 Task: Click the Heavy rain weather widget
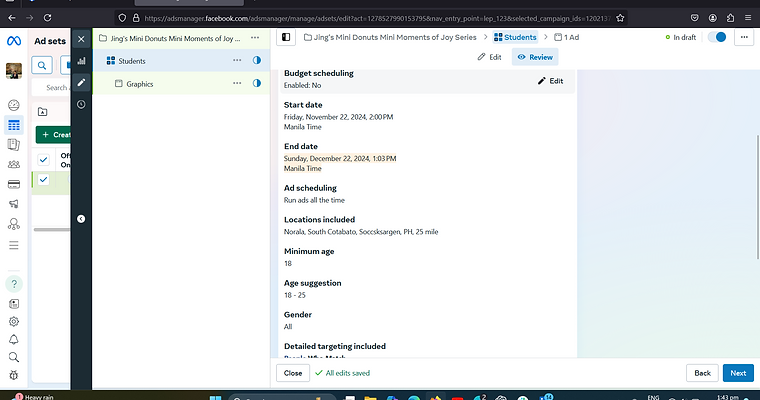[33, 396]
